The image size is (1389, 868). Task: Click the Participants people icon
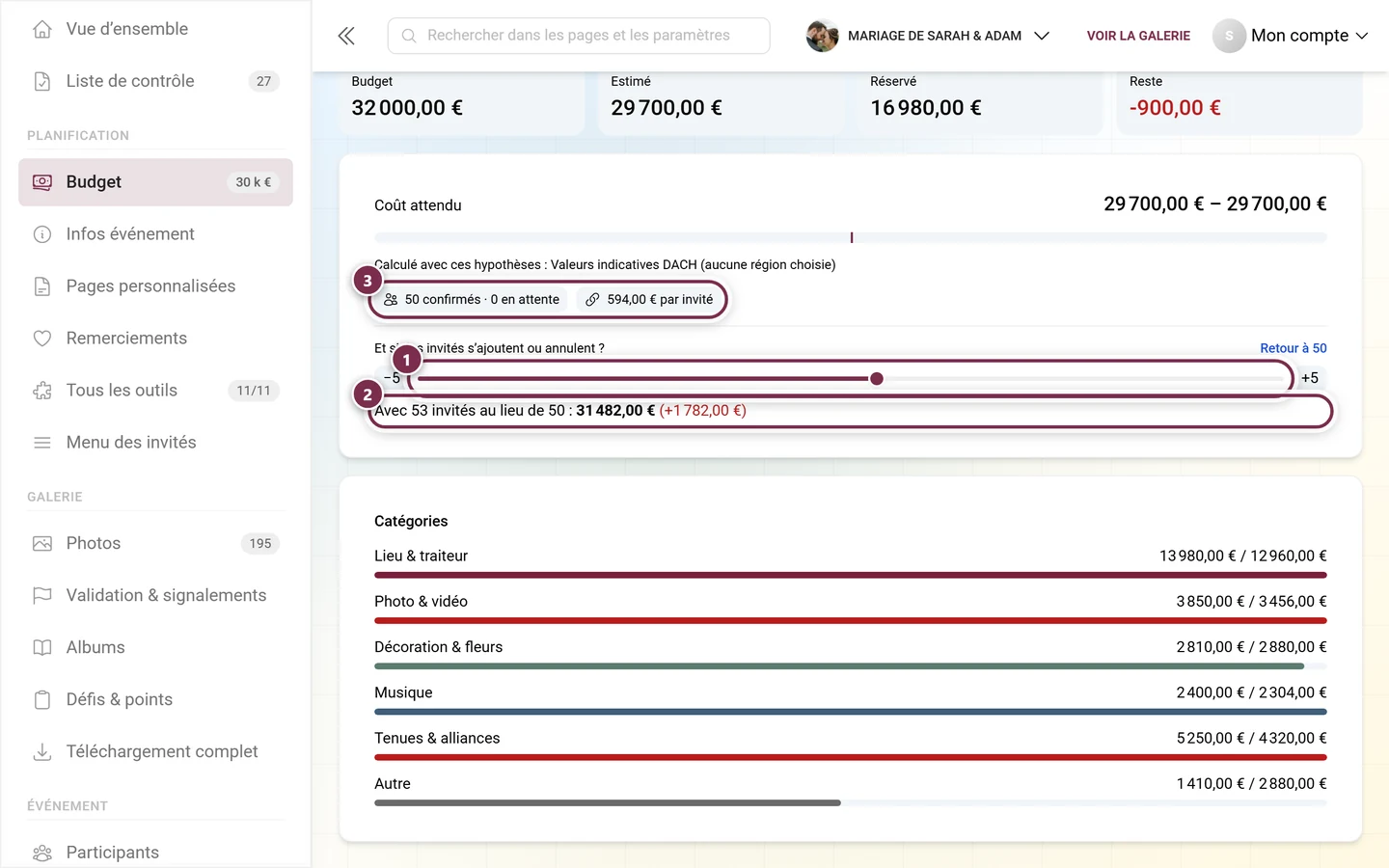point(42,853)
